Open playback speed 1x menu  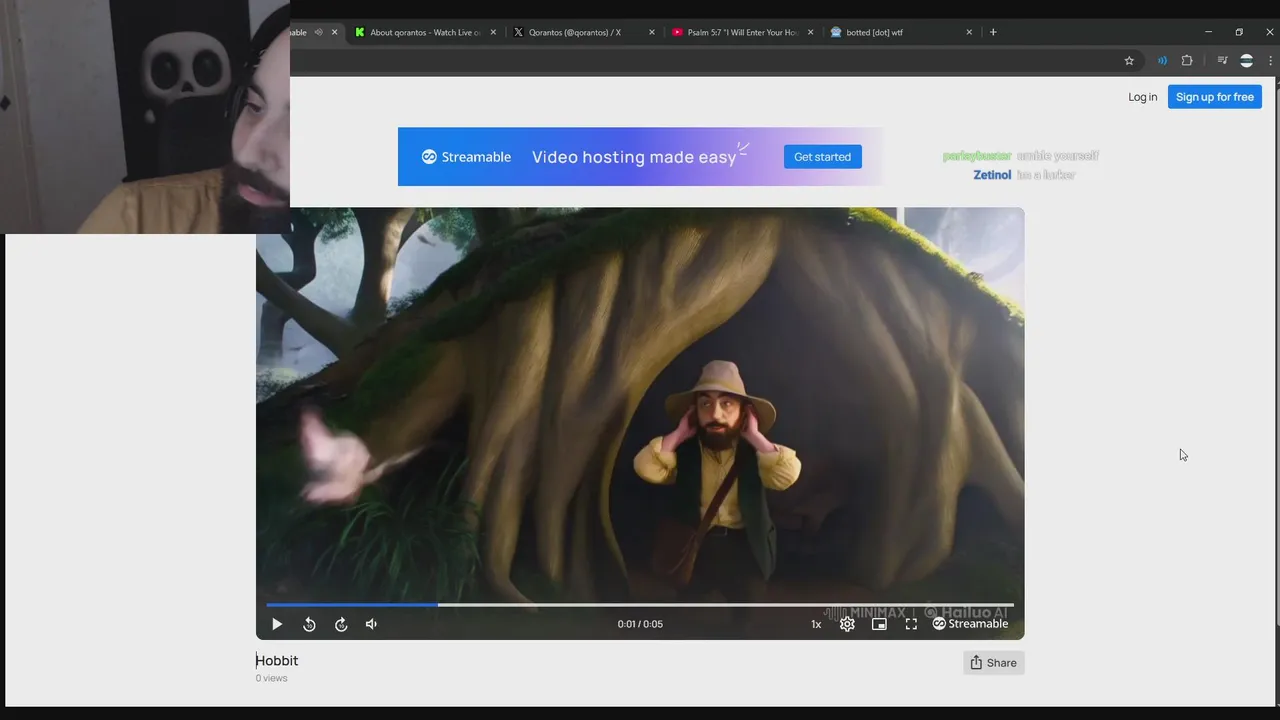[x=816, y=624]
